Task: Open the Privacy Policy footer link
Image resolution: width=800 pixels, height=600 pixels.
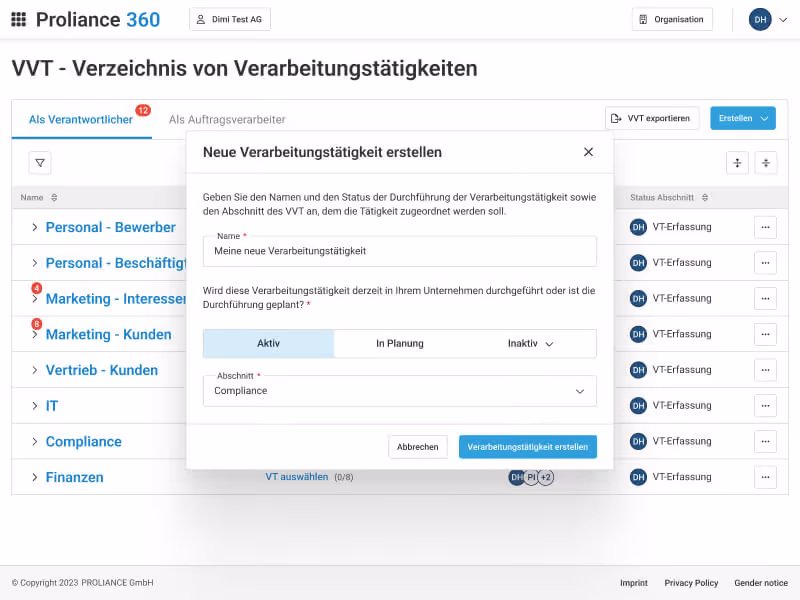Action: point(691,583)
